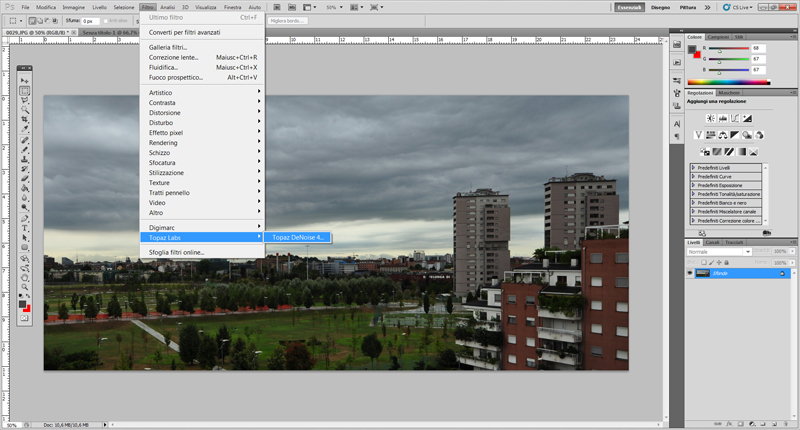The image size is (800, 430).
Task: Select the Type tool in the toolbox
Action: (x=25, y=227)
